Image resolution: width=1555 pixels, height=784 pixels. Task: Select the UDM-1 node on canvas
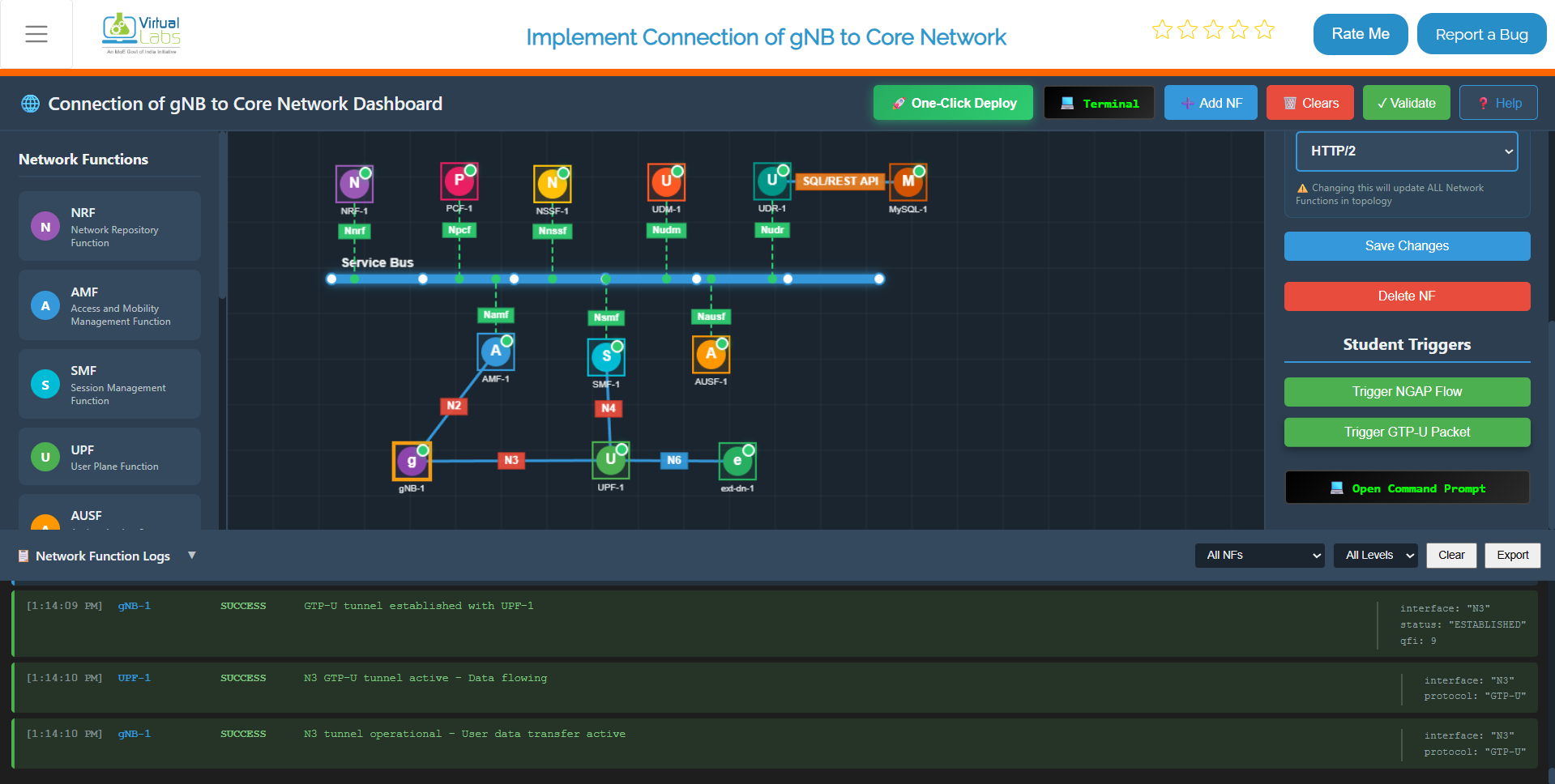(x=666, y=181)
